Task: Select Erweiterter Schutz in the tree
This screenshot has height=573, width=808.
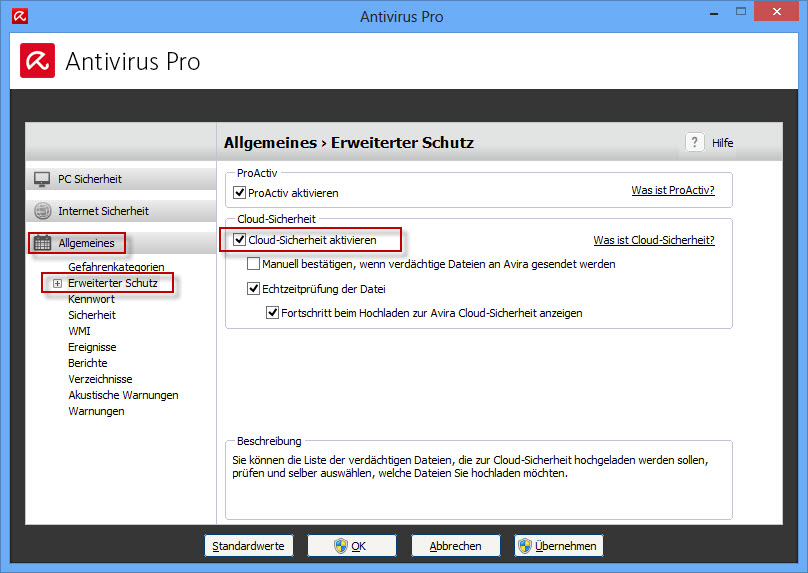Action: [x=113, y=283]
